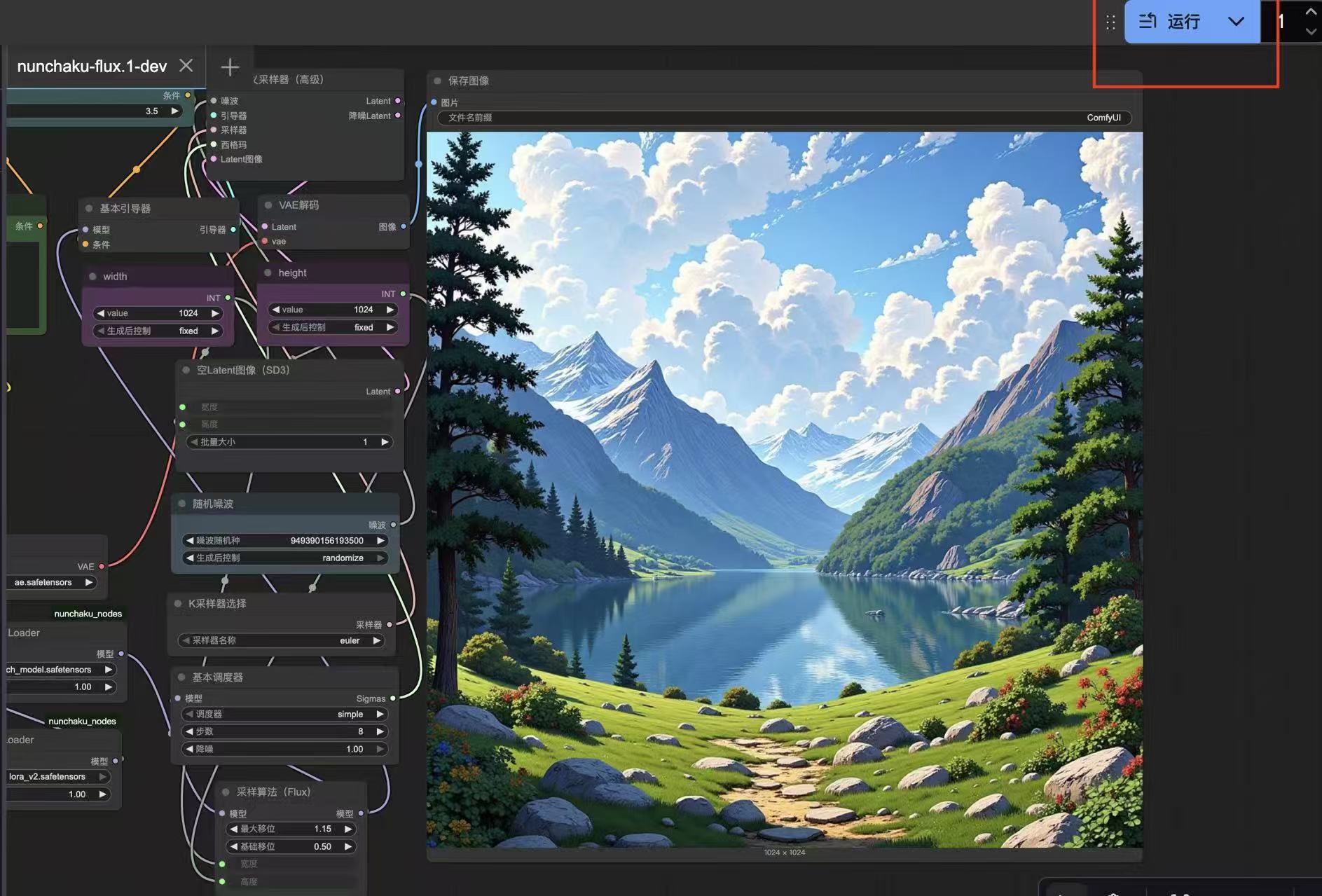
Task: Increase 步数 steps using right arrow
Action: 380,731
